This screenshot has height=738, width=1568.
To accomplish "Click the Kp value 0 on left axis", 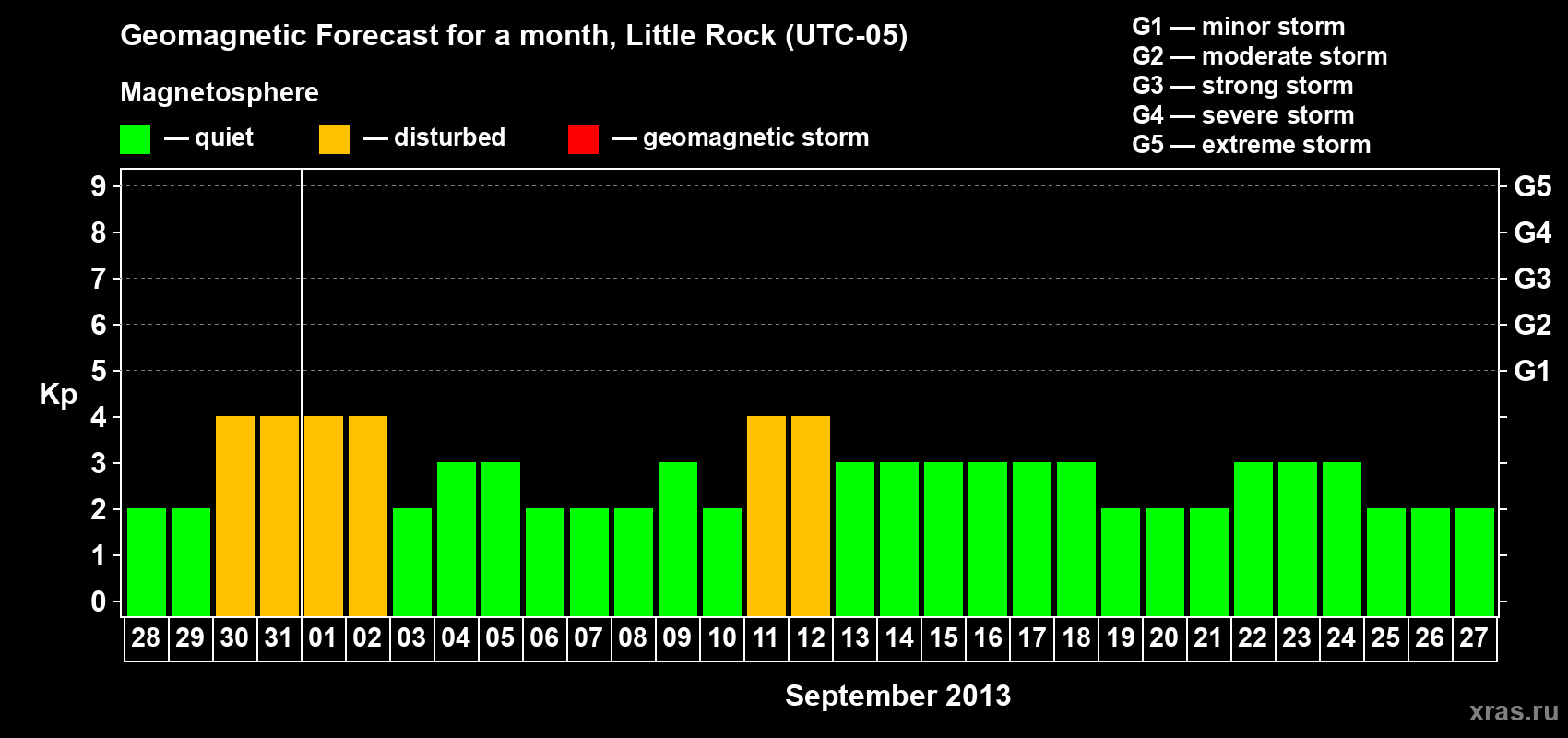I will (x=99, y=601).
